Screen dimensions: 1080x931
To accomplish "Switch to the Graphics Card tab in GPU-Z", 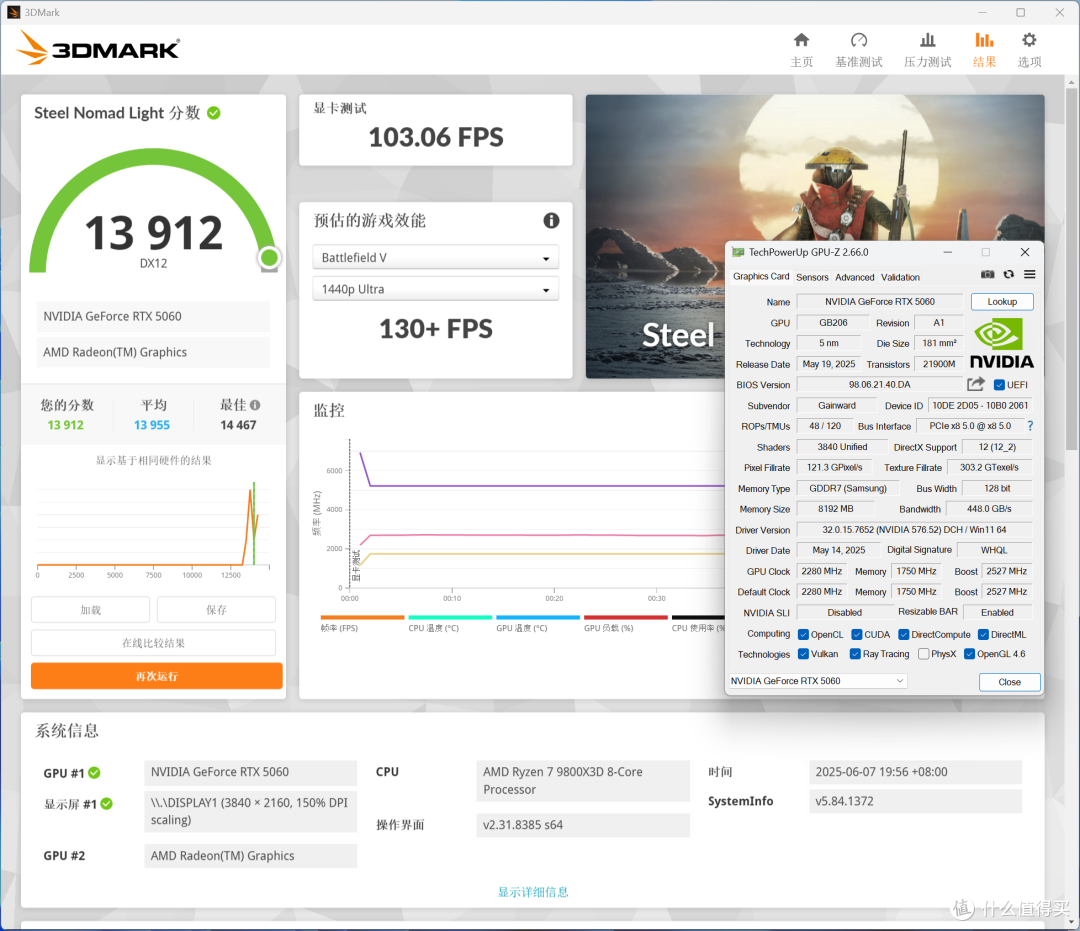I will coord(760,276).
